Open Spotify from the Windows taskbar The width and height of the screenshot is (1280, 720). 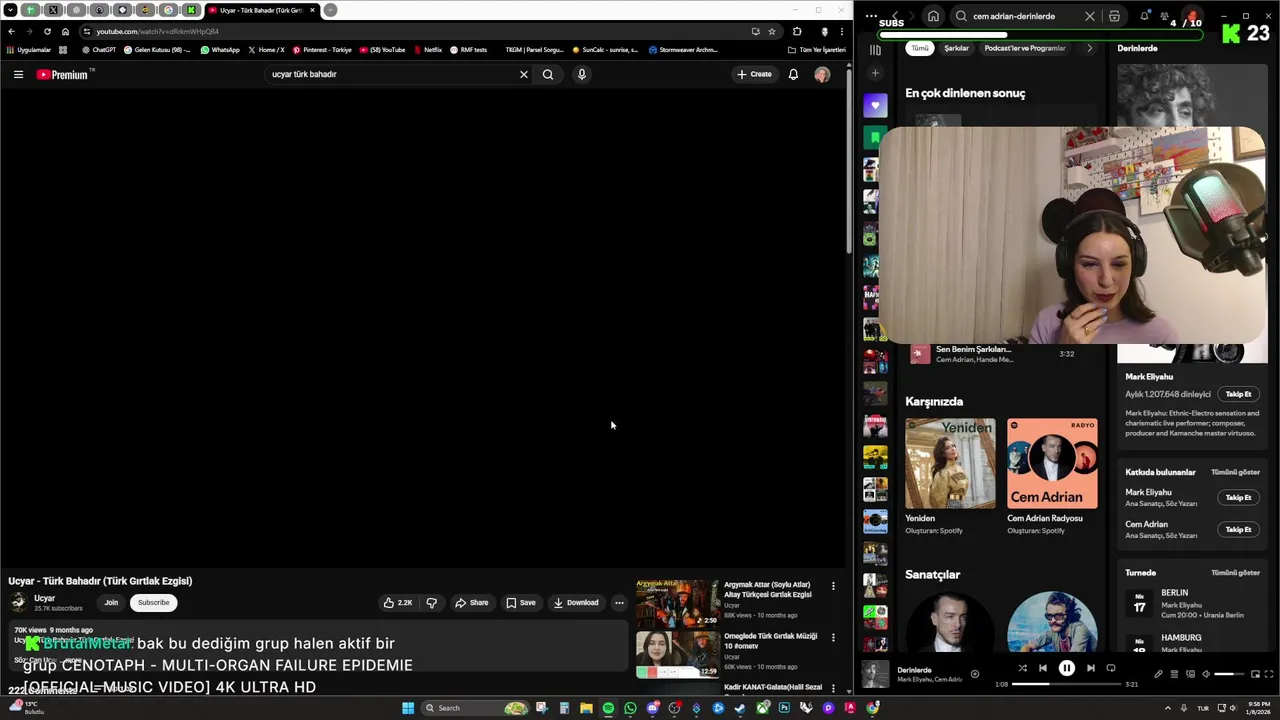(608, 708)
